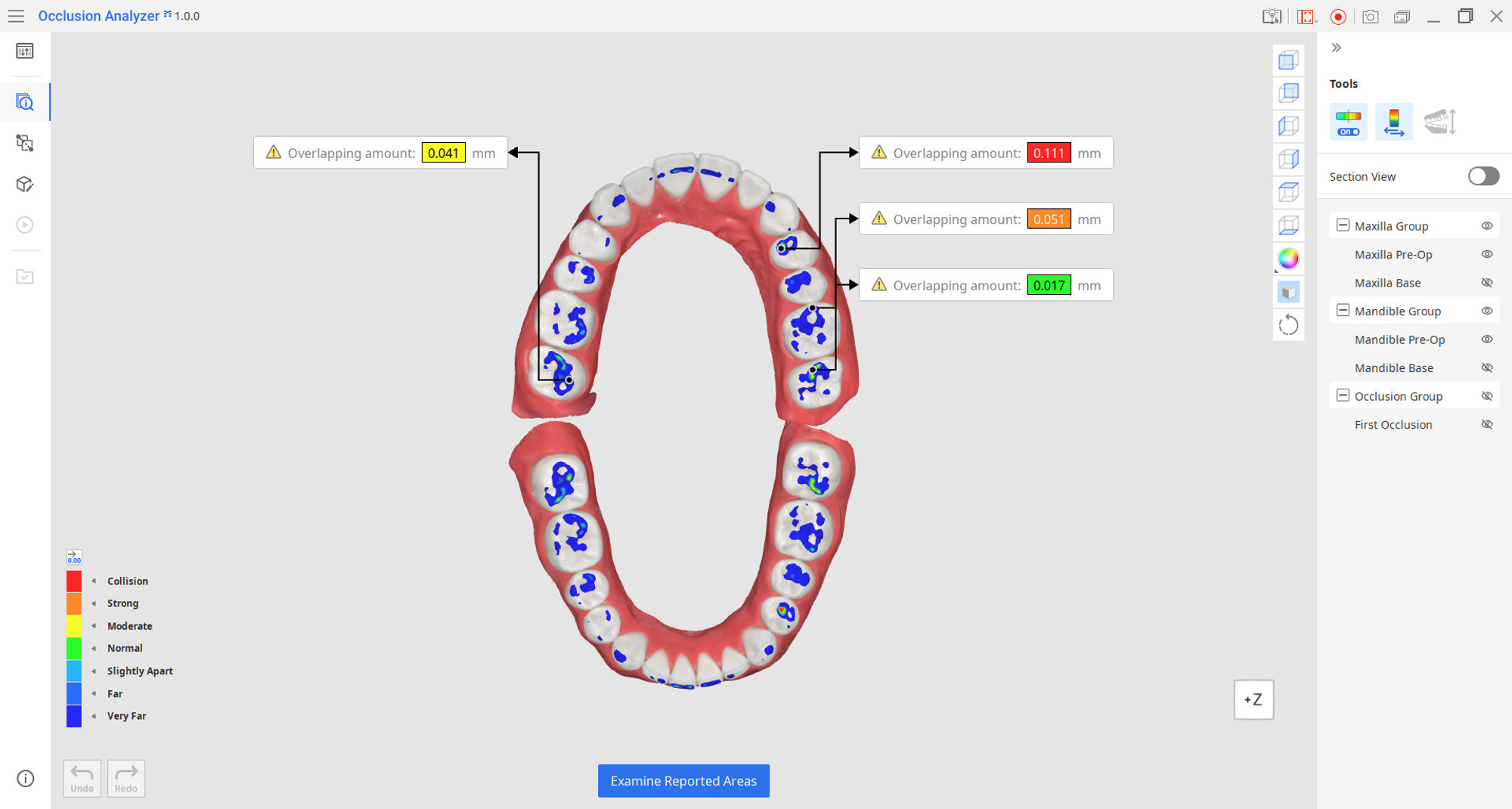This screenshot has width=1512, height=809.
Task: Open the color wheel picker in view toolbar
Action: point(1288,259)
